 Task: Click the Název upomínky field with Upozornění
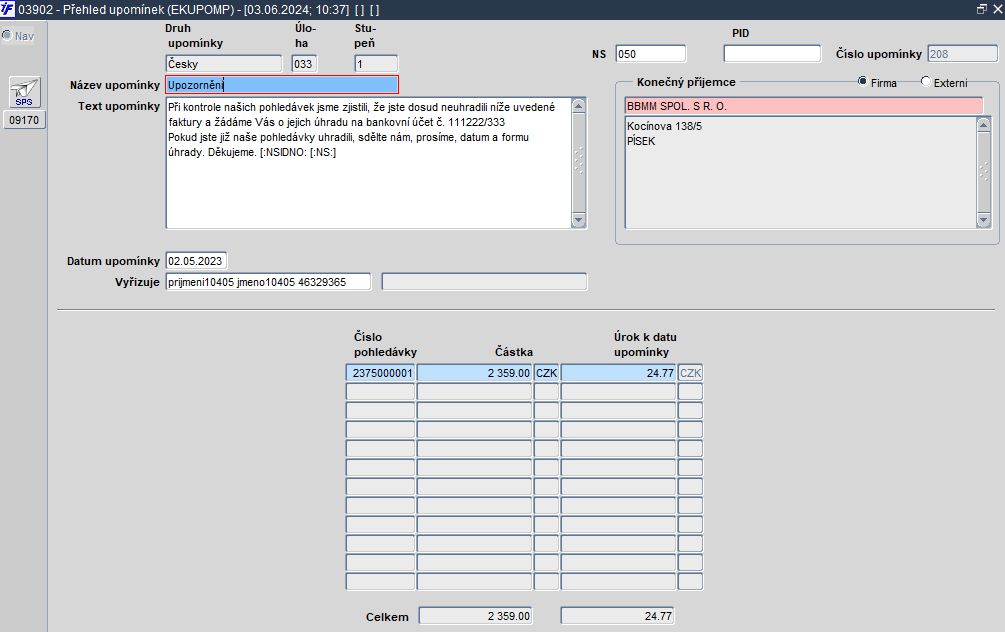[x=282, y=85]
